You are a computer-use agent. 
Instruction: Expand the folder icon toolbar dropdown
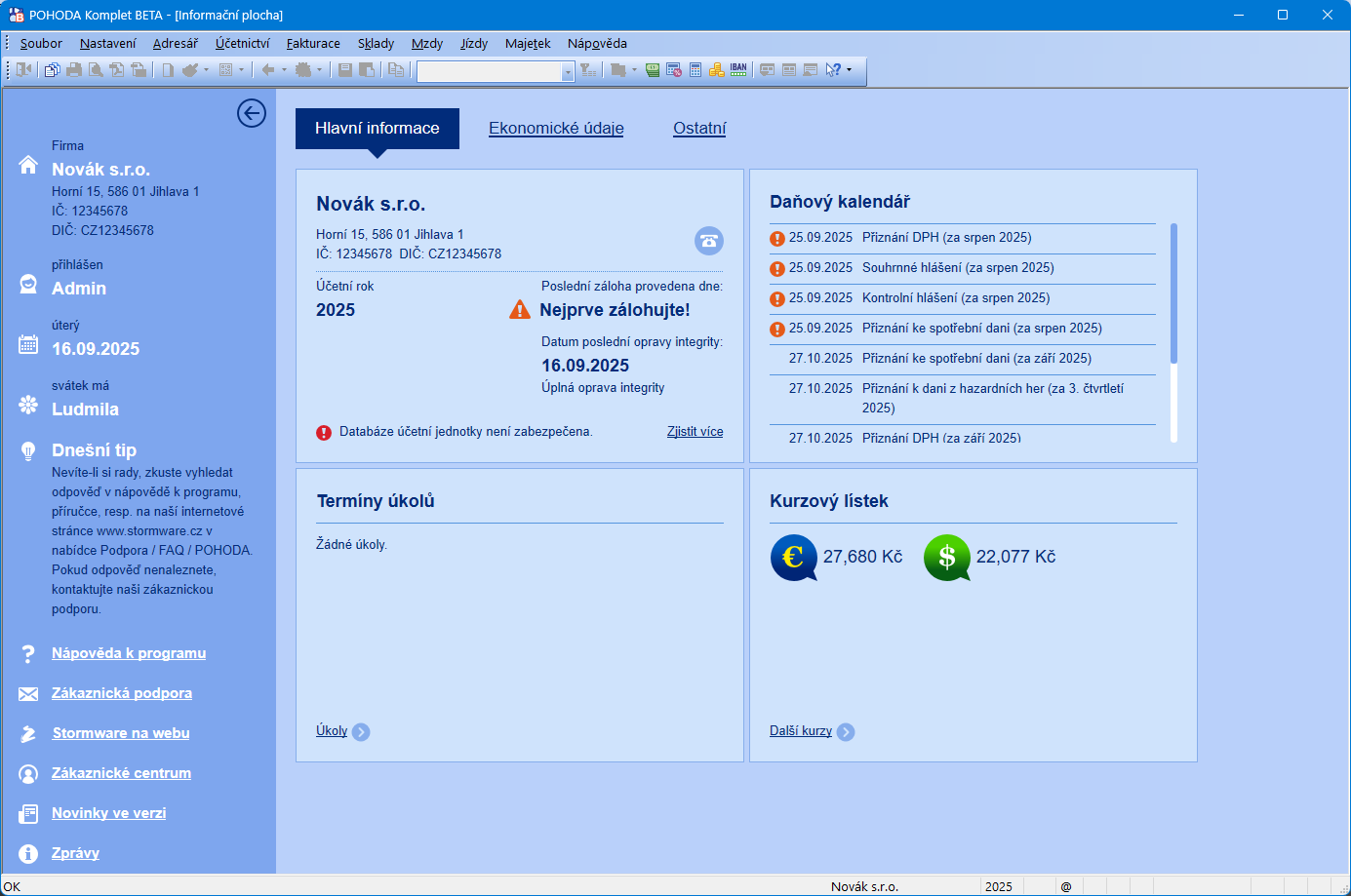tap(634, 70)
